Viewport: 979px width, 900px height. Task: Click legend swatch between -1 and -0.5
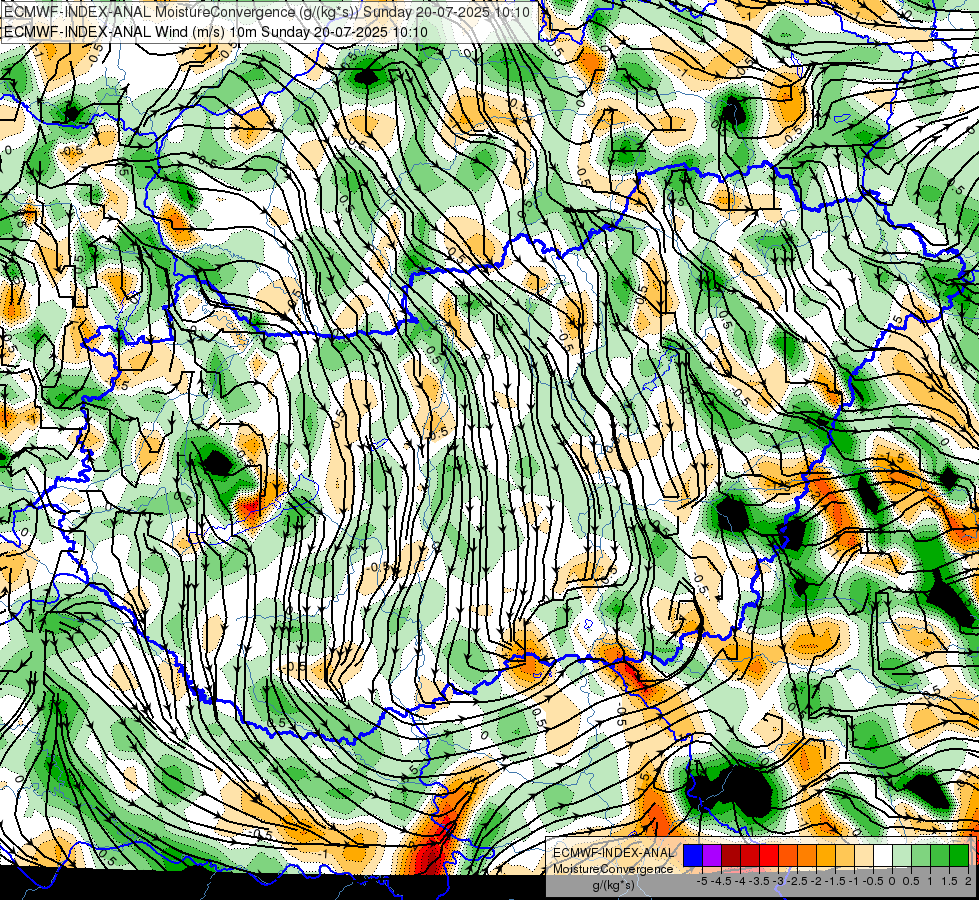point(864,855)
